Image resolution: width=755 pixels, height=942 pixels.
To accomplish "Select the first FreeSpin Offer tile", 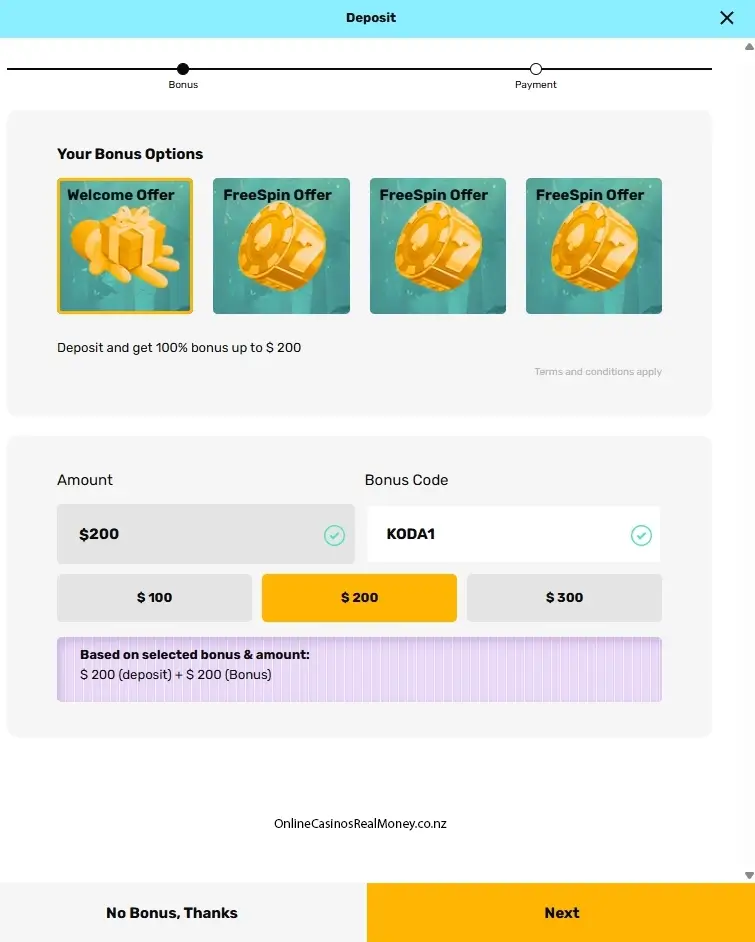I will coord(281,245).
